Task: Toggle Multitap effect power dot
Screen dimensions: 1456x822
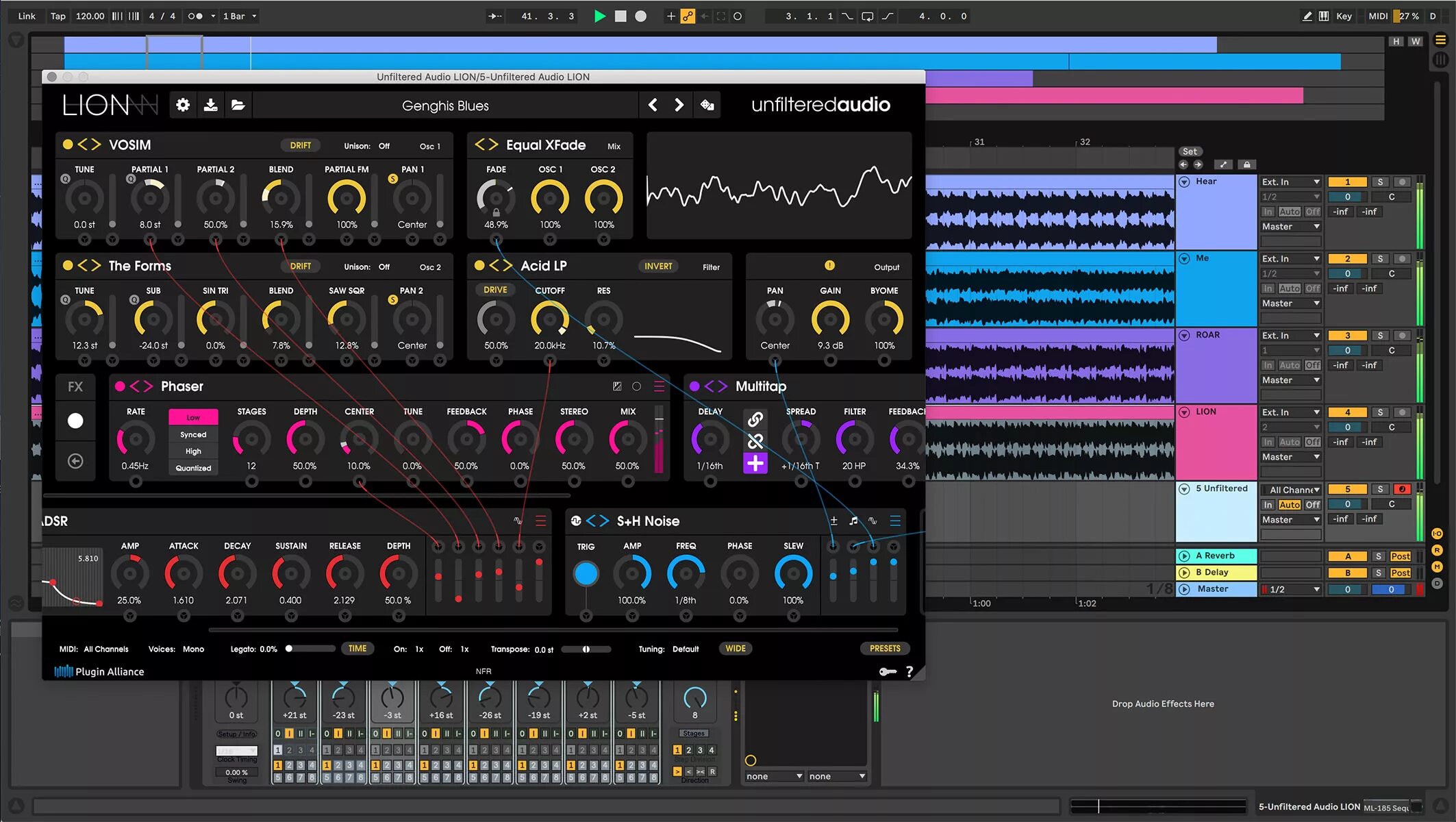Action: [694, 386]
